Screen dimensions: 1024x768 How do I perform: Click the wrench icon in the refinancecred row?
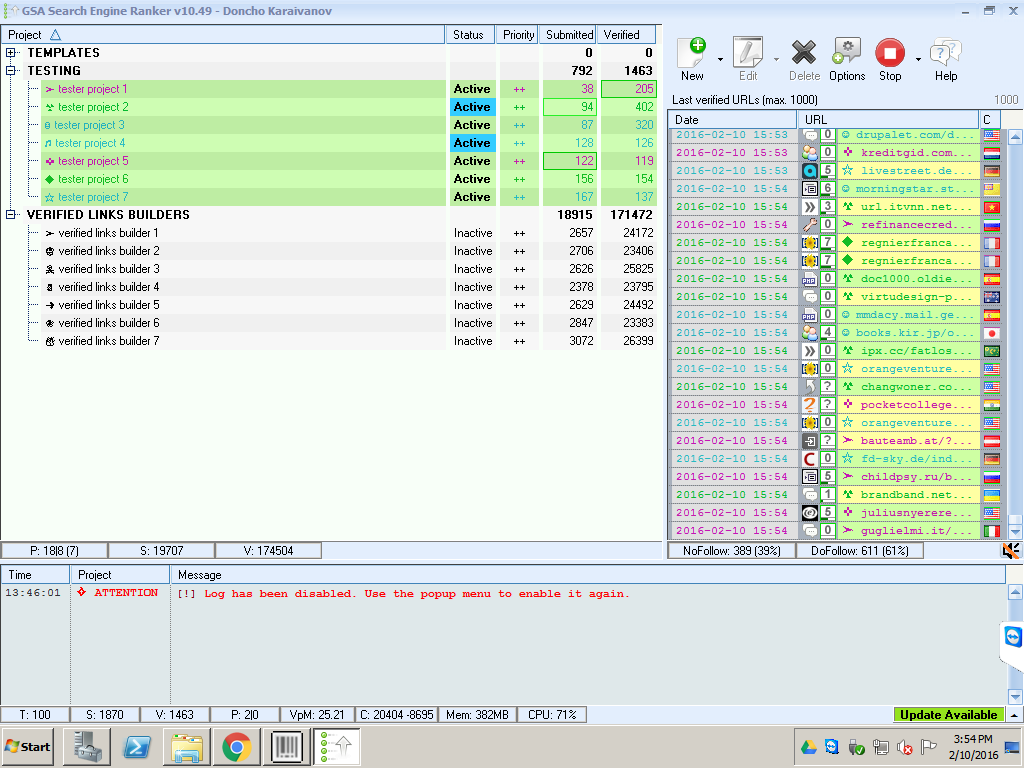coord(810,225)
